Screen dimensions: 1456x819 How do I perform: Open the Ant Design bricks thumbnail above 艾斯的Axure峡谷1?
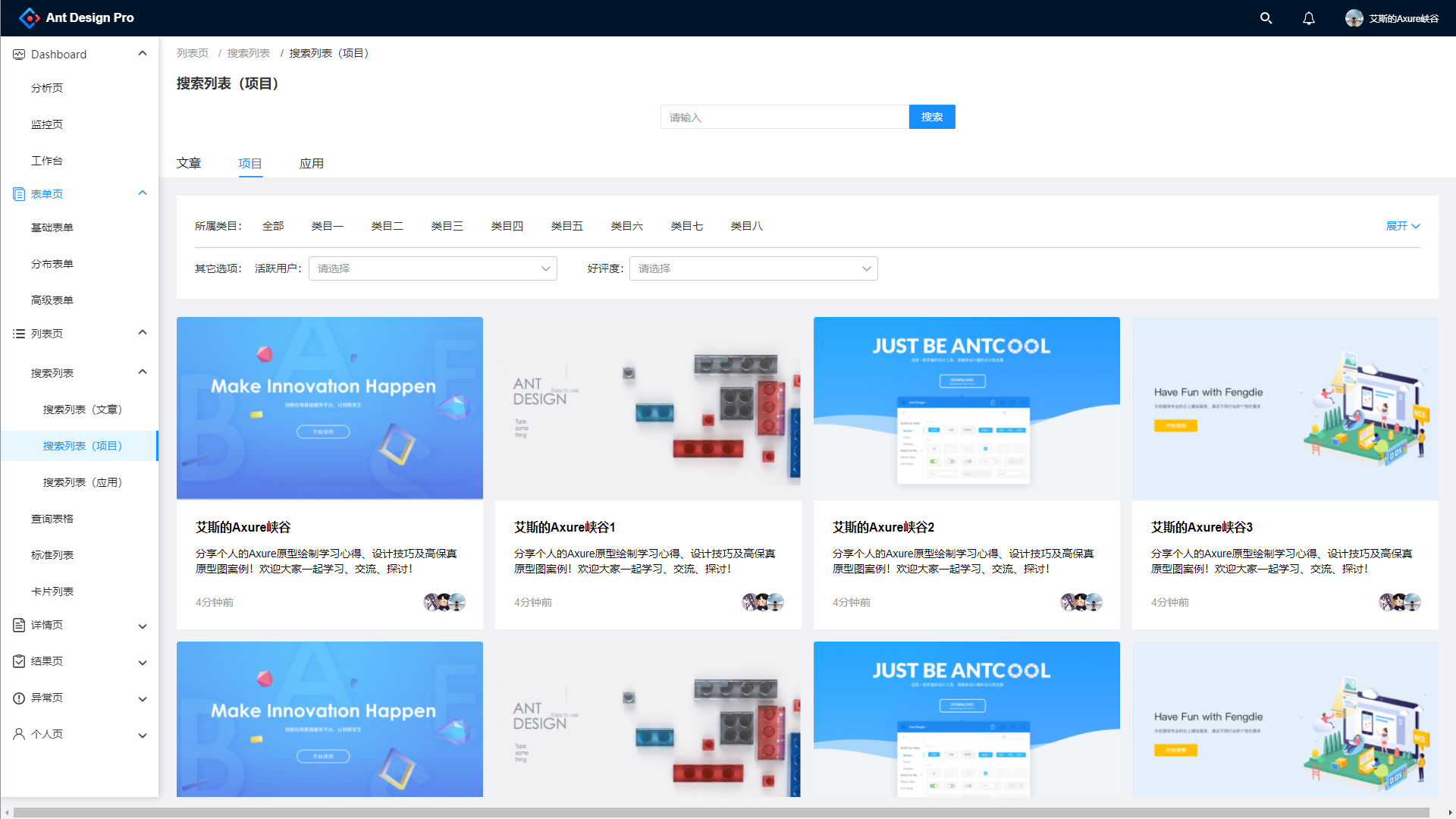point(648,408)
